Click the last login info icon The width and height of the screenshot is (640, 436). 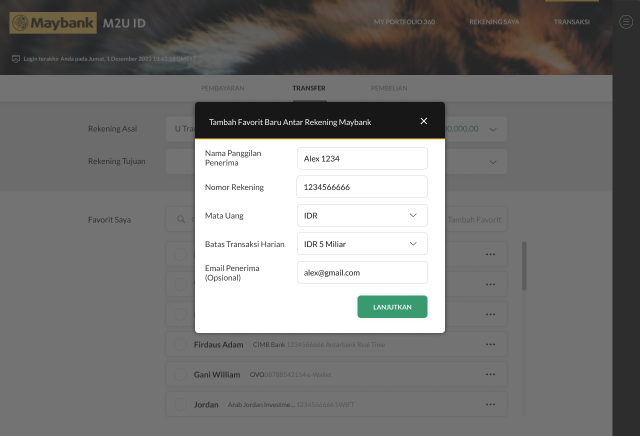[x=16, y=59]
